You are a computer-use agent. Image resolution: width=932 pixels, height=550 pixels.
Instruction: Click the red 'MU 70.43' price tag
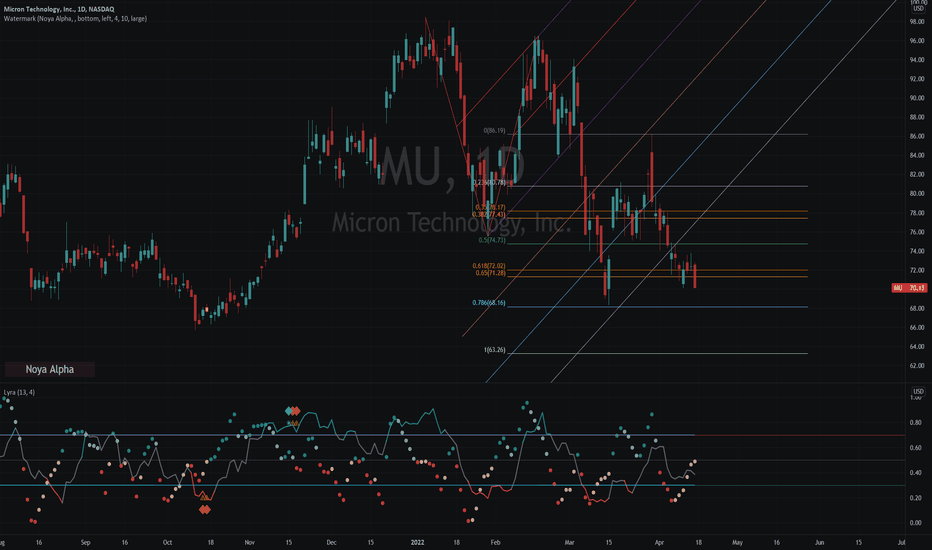pyautogui.click(x=909, y=288)
